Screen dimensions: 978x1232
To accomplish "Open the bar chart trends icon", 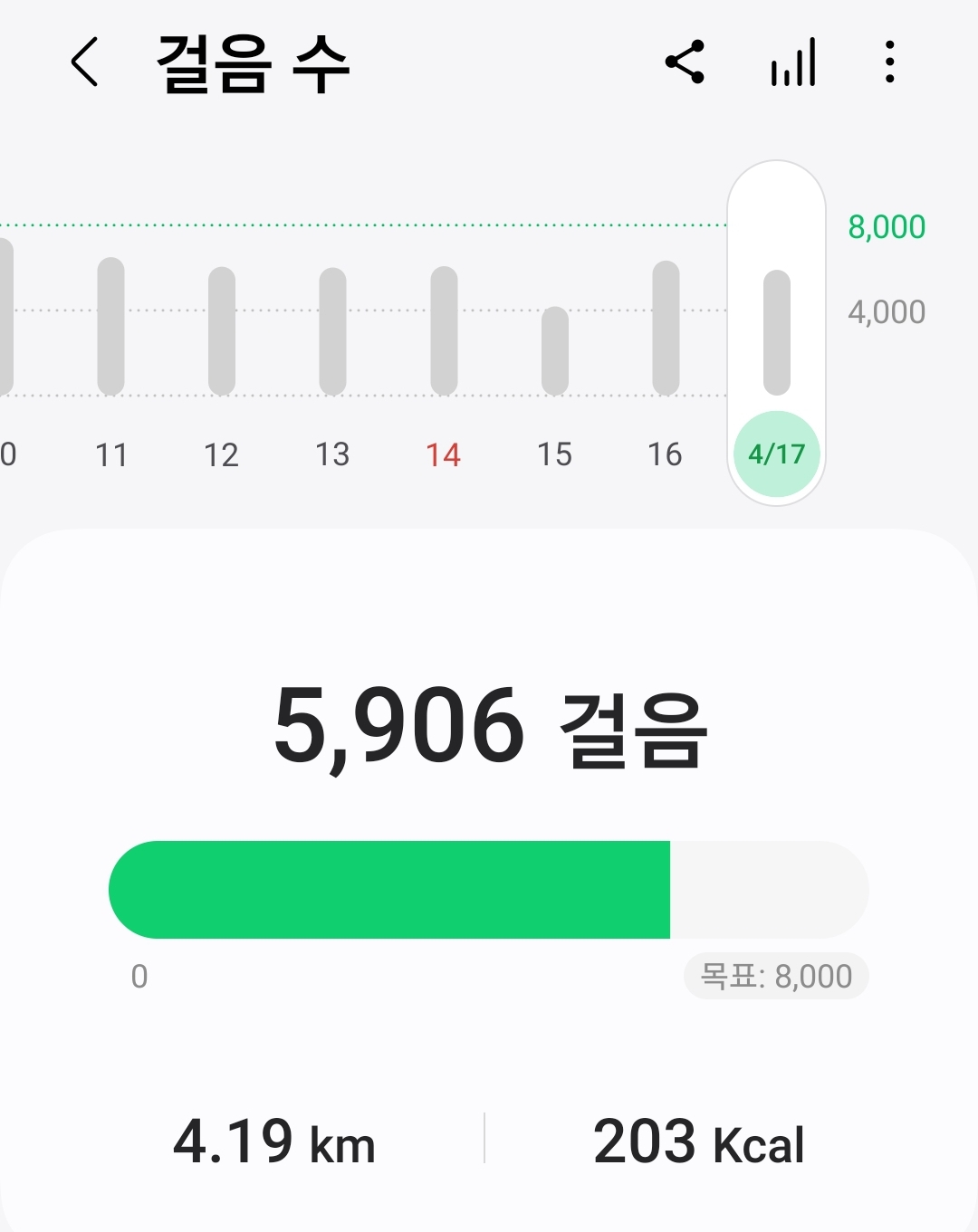I will [793, 62].
